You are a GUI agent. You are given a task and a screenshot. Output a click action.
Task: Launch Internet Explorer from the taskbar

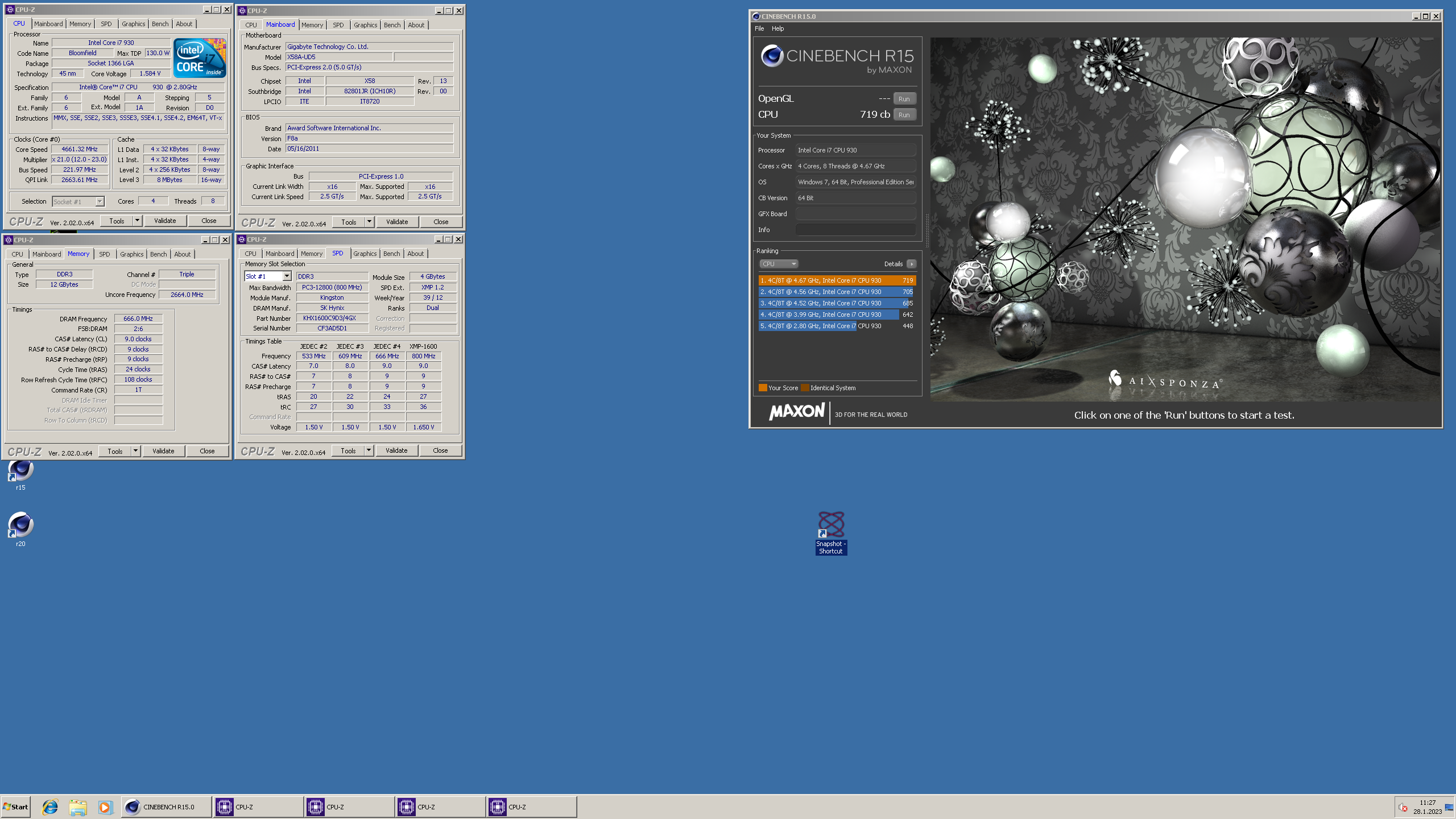[50, 806]
